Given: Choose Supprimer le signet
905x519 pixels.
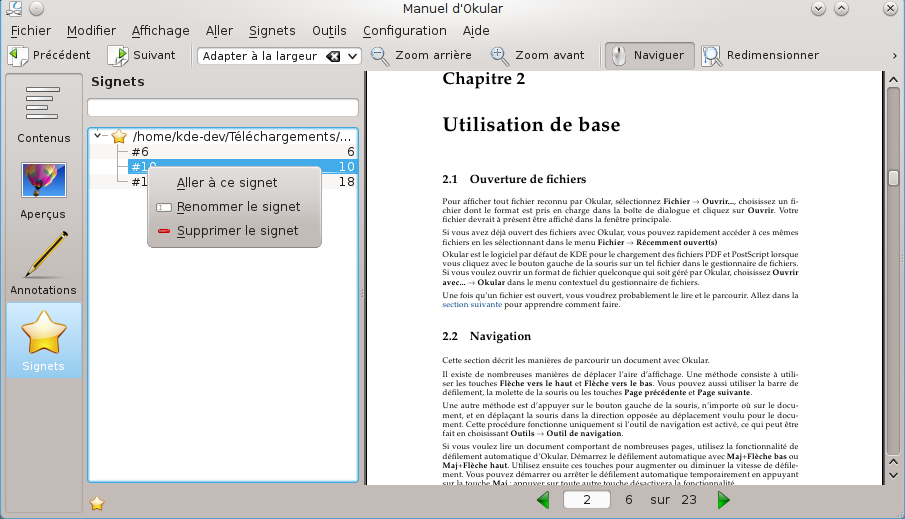Looking at the screenshot, I should (237, 231).
